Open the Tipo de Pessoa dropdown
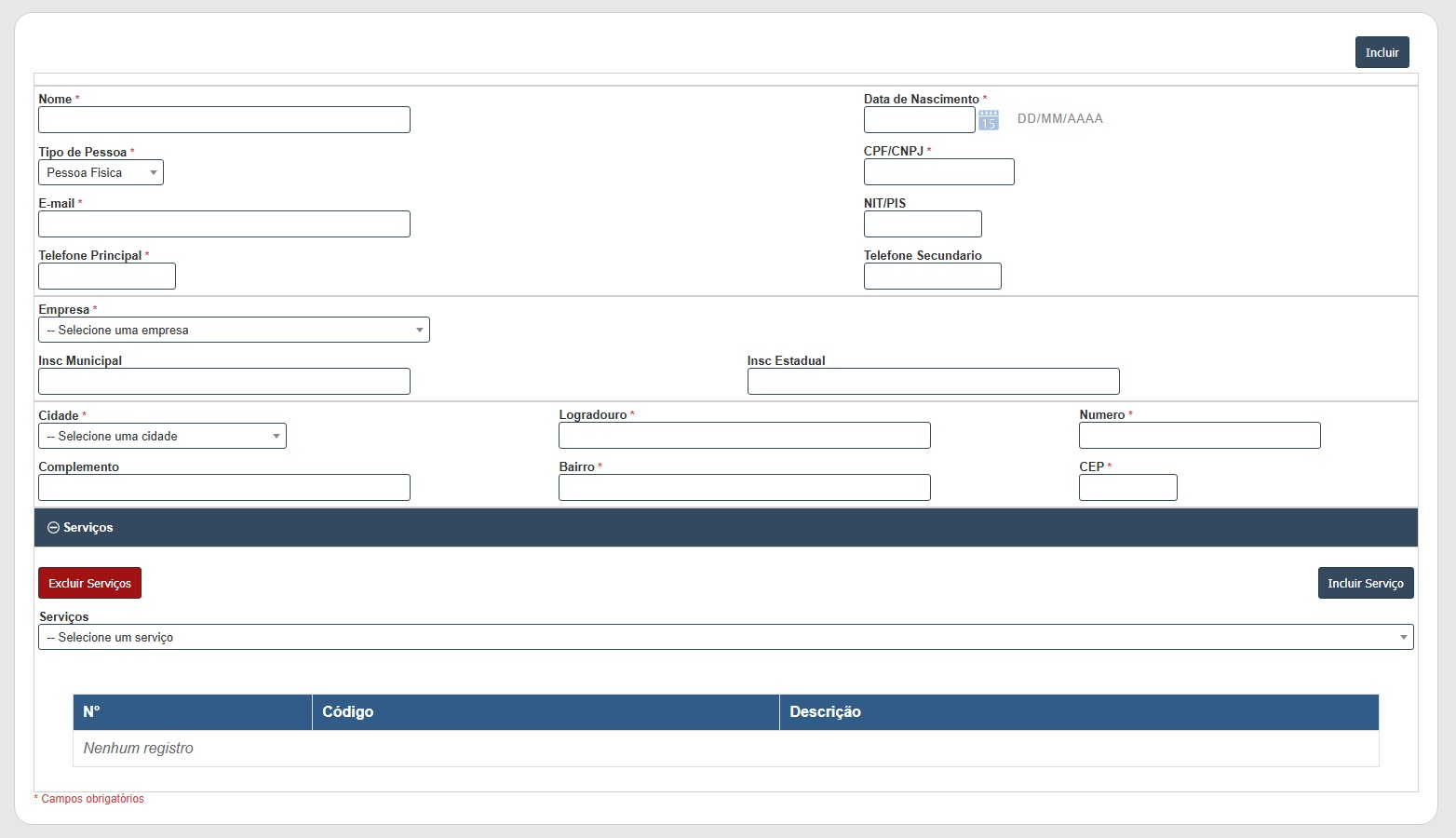Screen dimensions: 1456x838 click(101, 172)
